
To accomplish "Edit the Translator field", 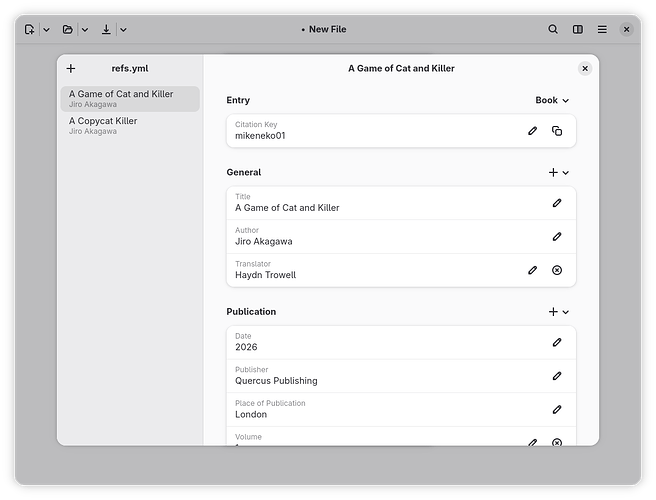I will tap(532, 270).
